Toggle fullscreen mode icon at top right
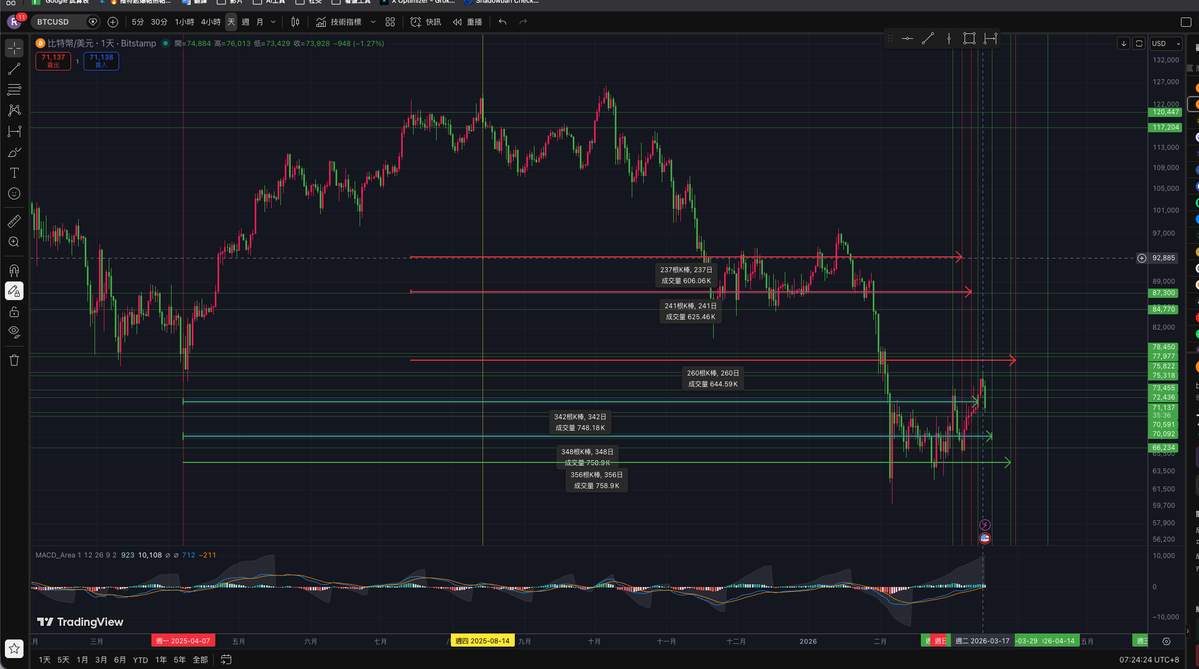This screenshot has height=669, width=1199. (1186, 22)
